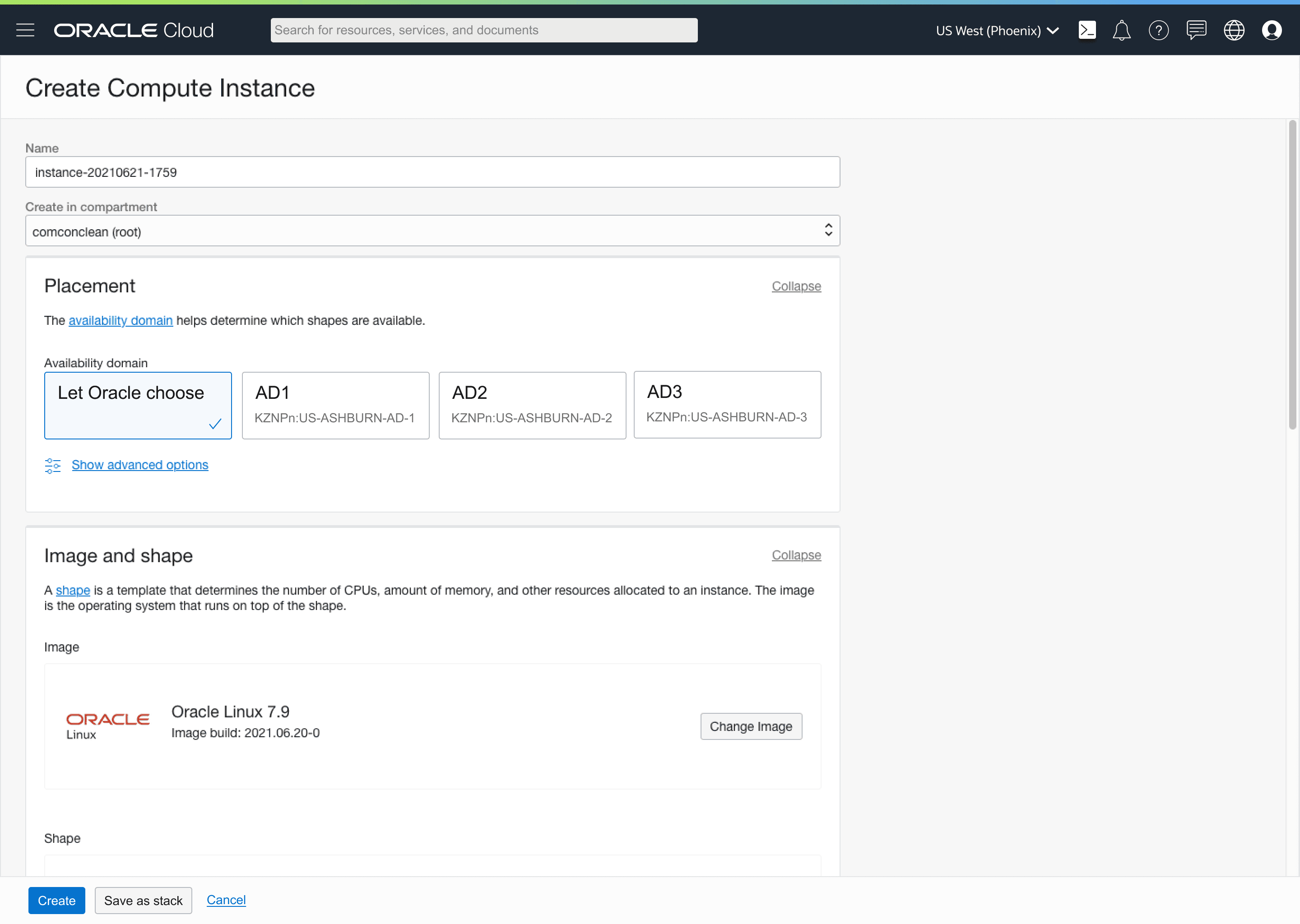Image resolution: width=1300 pixels, height=924 pixels.
Task: Click the page vertical scrollbar
Action: pos(1293,275)
